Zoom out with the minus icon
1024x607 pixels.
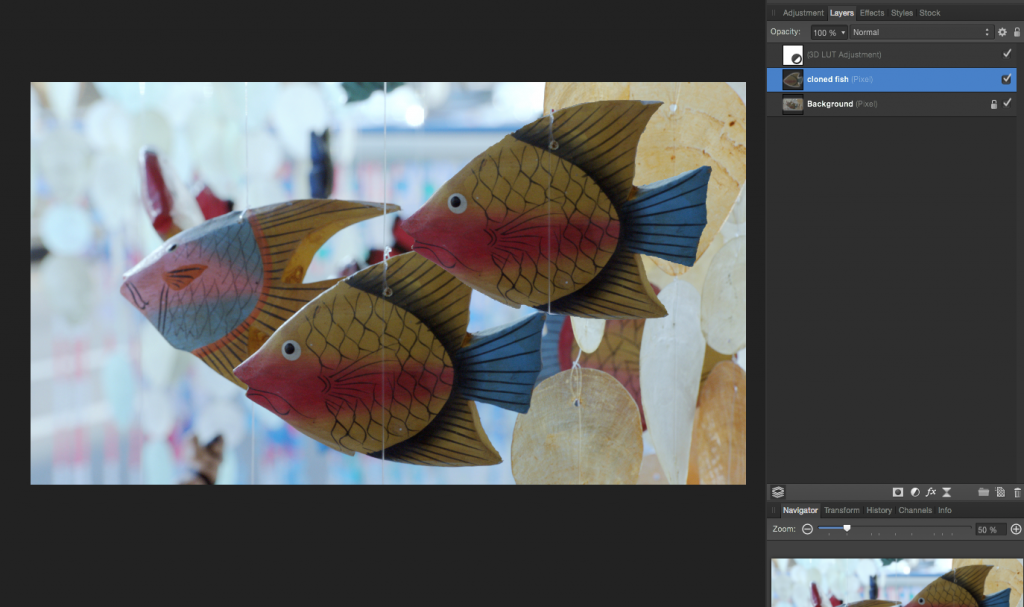(x=807, y=529)
